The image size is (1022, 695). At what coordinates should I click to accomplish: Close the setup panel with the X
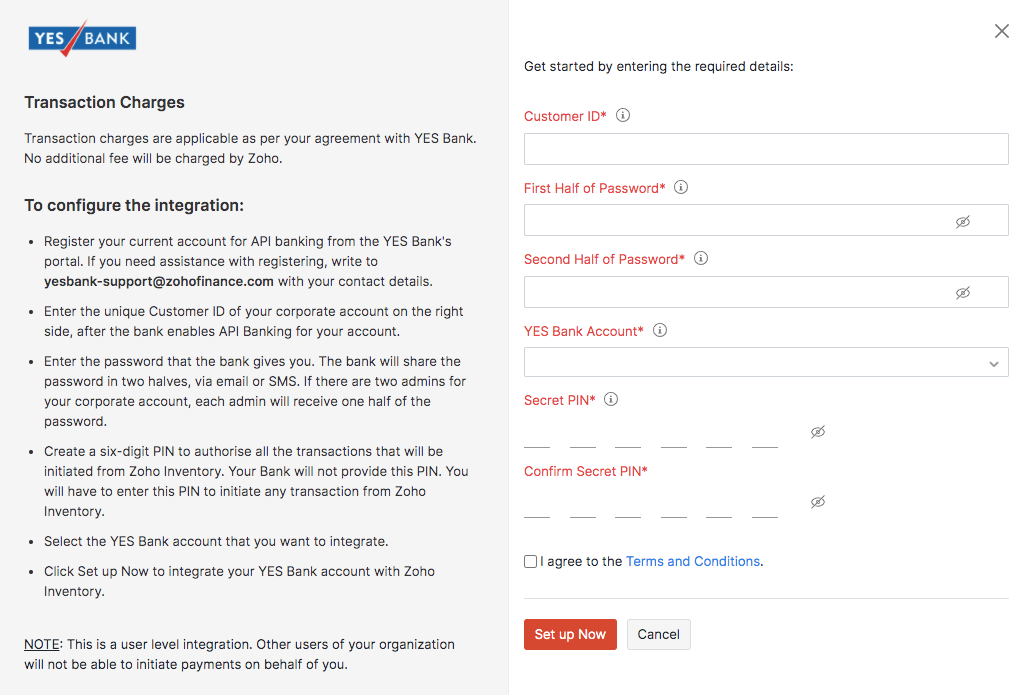[1001, 31]
